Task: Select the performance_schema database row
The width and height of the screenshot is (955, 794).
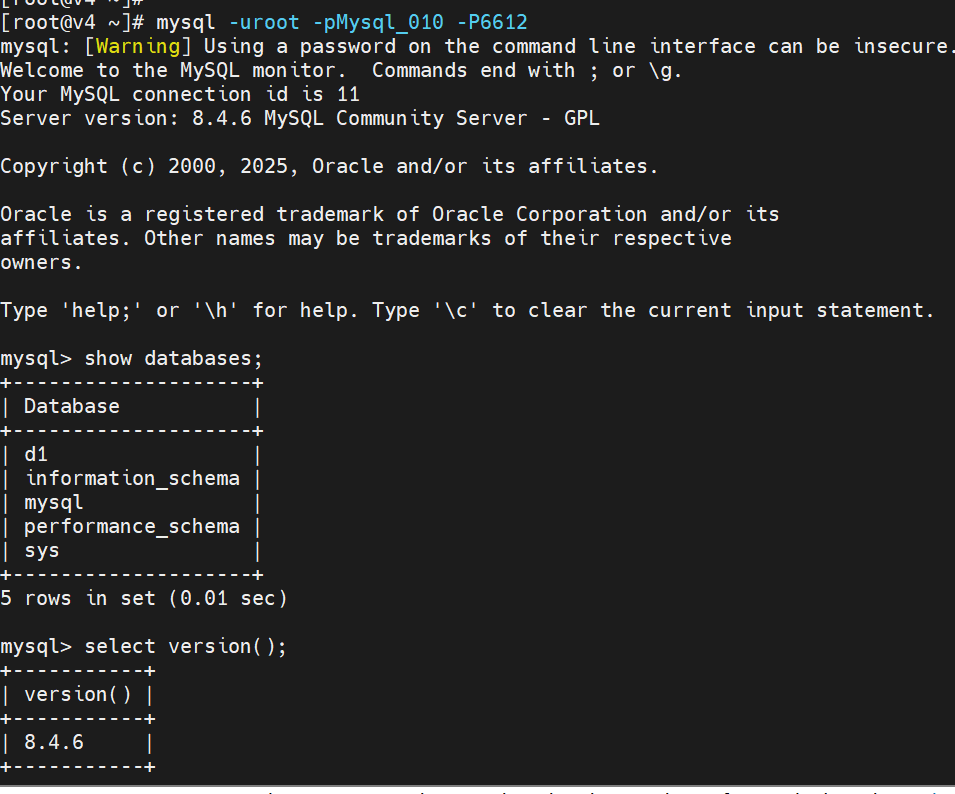Action: pos(132,526)
